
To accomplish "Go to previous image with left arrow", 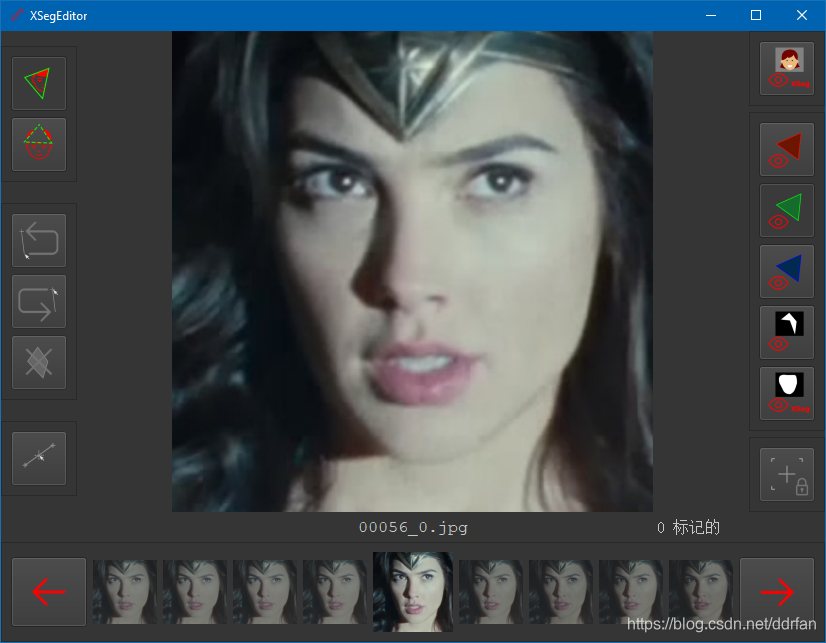I will click(x=49, y=592).
